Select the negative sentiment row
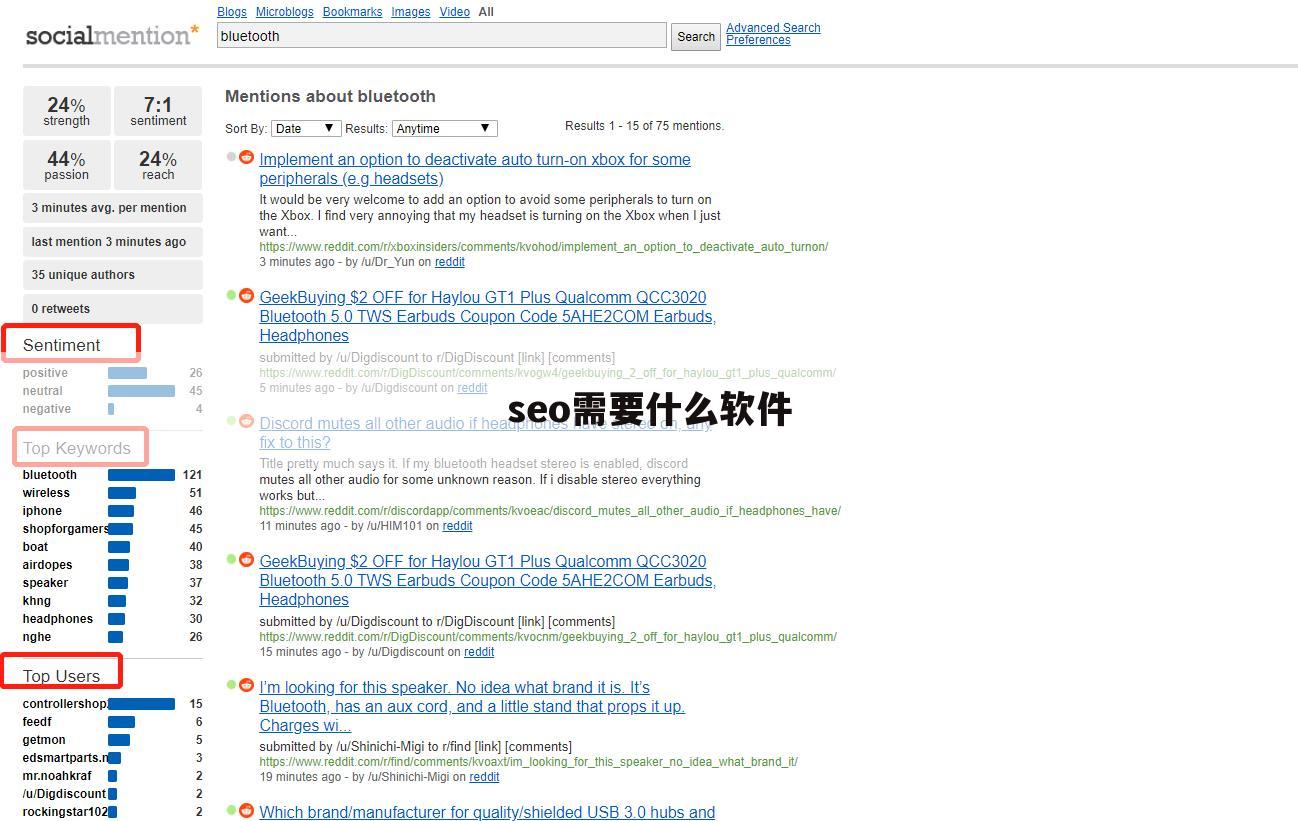The width and height of the screenshot is (1298, 821). [x=112, y=409]
